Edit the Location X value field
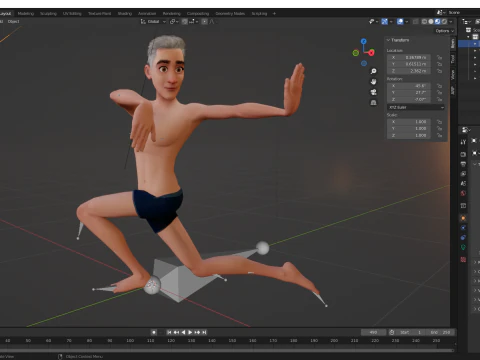This screenshot has width=480, height=360. 409,57
